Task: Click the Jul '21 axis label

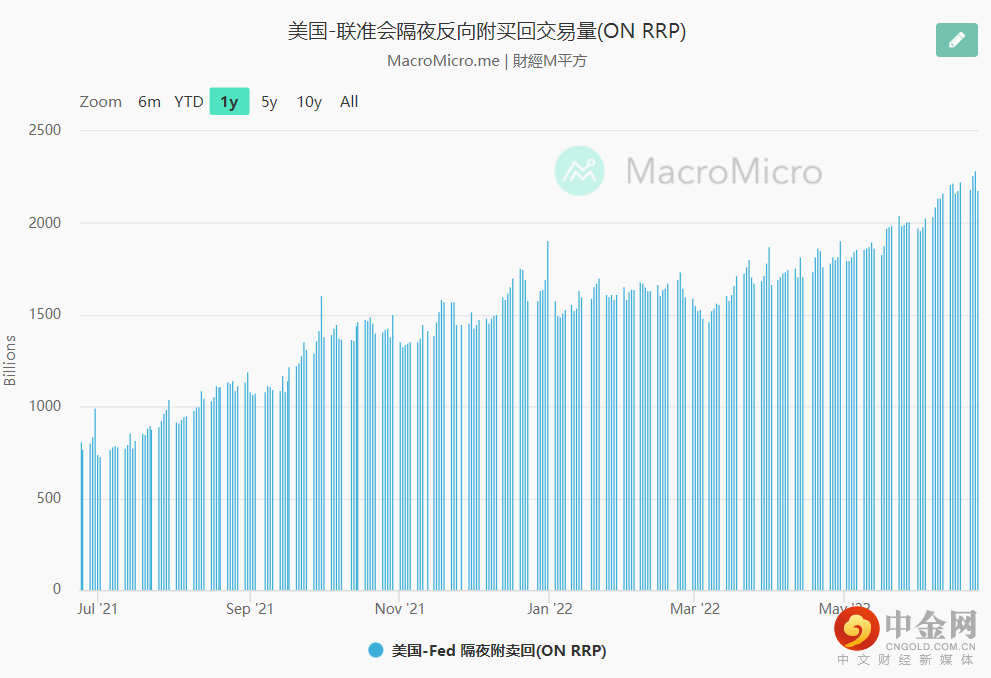Action: [97, 608]
